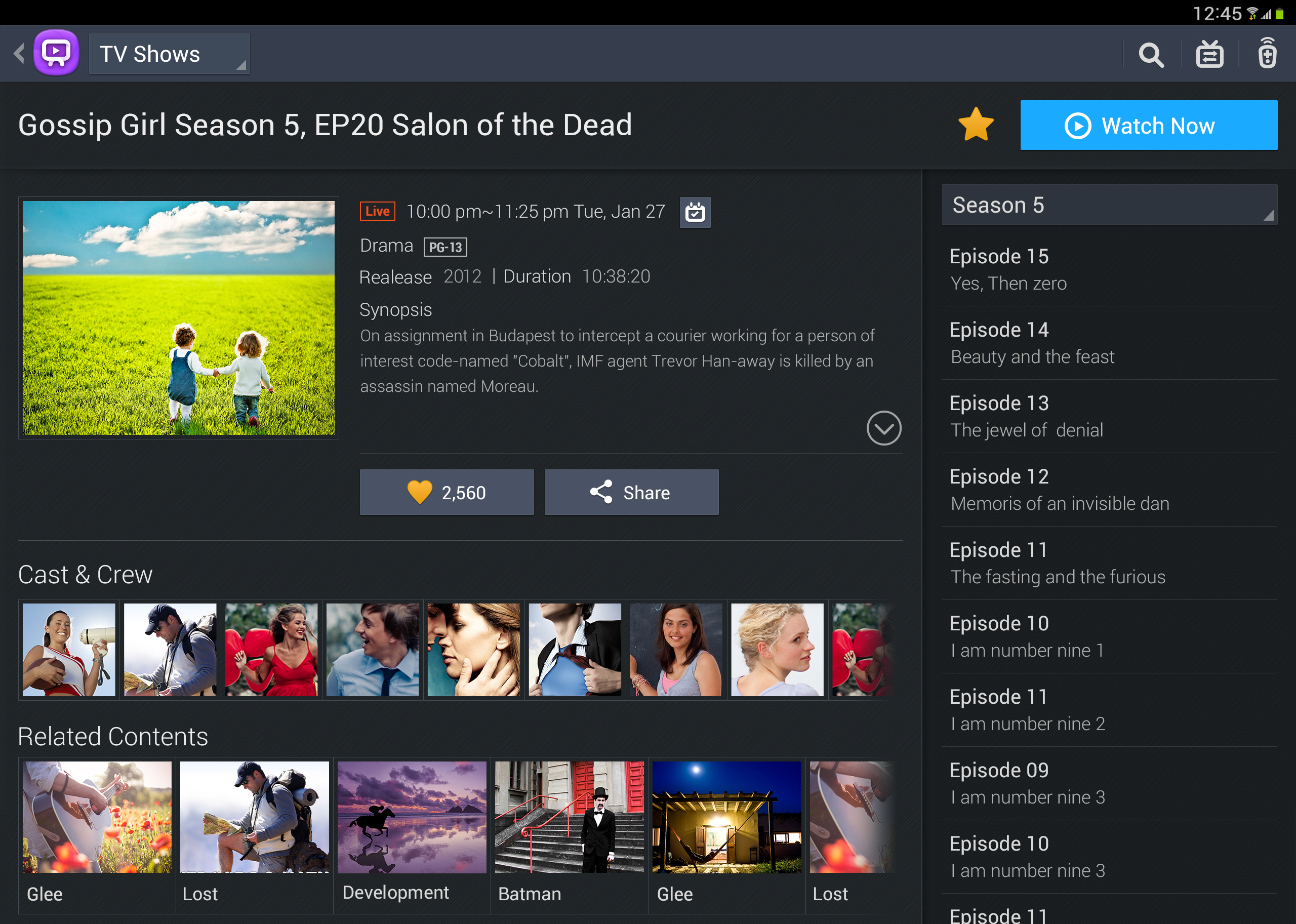This screenshot has height=924, width=1296.
Task: Click the Synopsis heading
Action: [396, 310]
